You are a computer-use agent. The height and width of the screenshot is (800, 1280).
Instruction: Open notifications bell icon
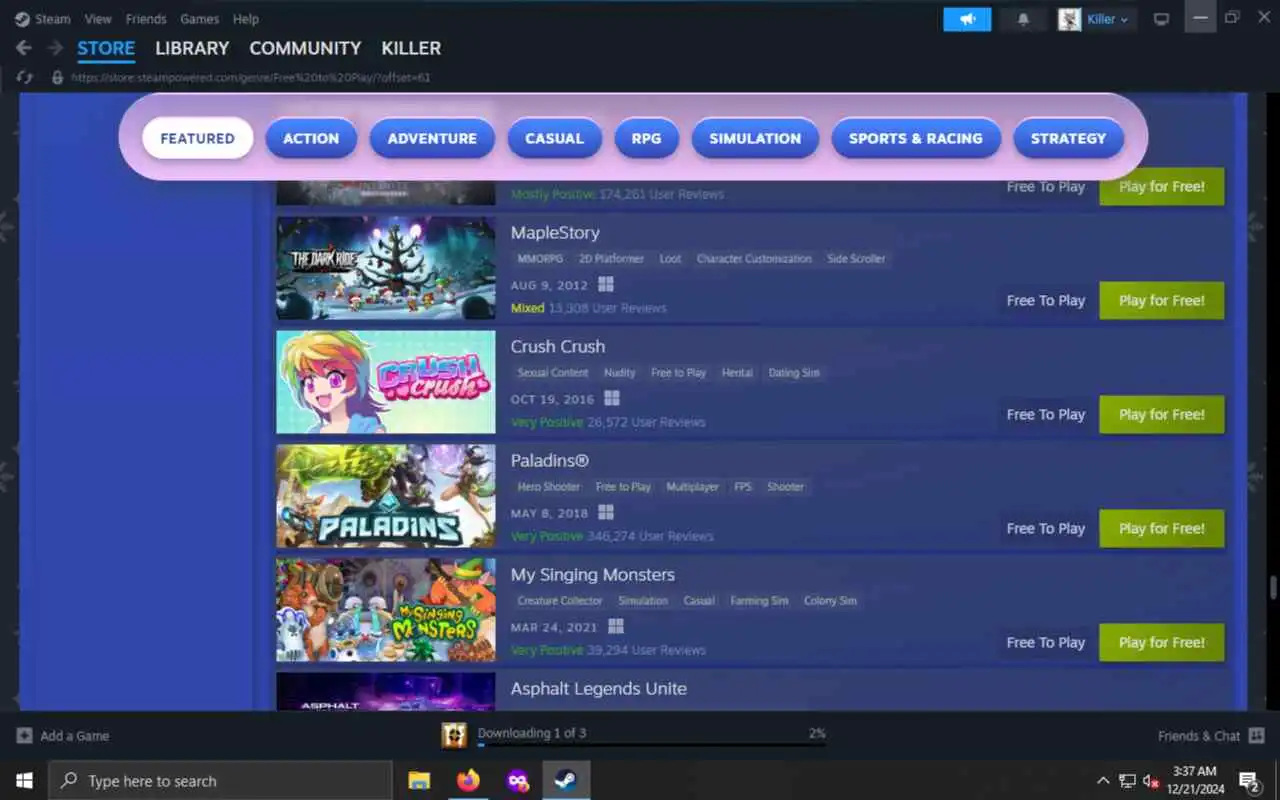[x=1023, y=19]
